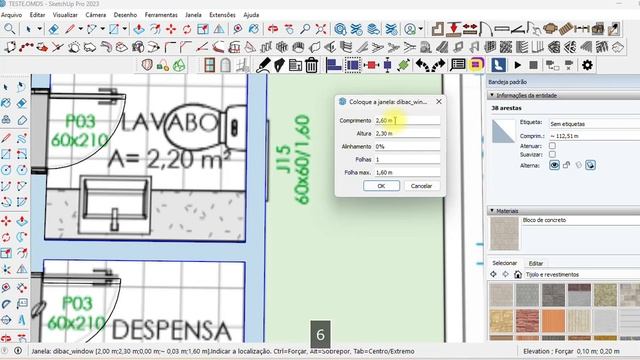640x360 pixels.
Task: Click the stop square button
Action: point(533,65)
